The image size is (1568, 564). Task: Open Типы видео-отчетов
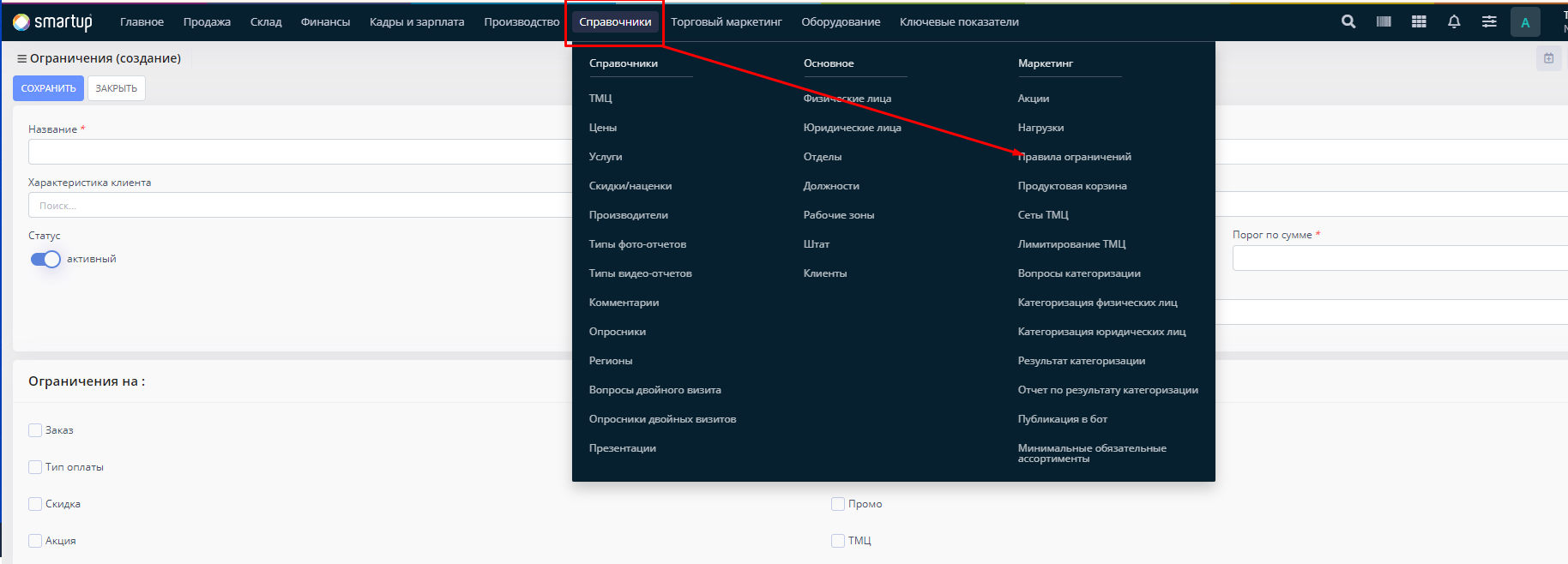click(x=641, y=273)
